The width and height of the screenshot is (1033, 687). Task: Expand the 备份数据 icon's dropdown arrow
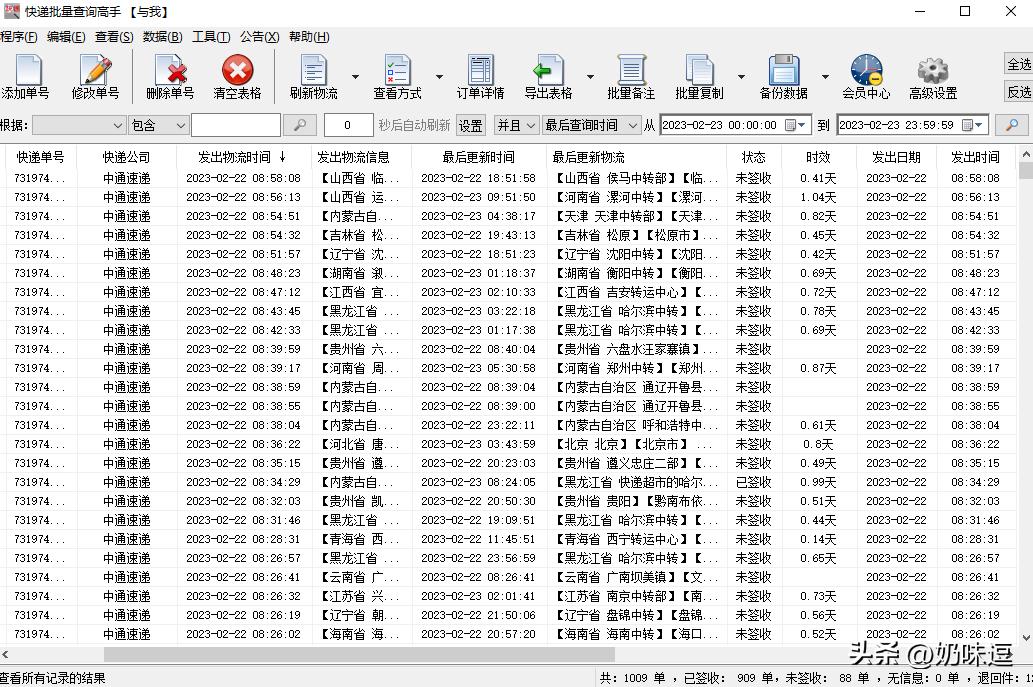(825, 75)
